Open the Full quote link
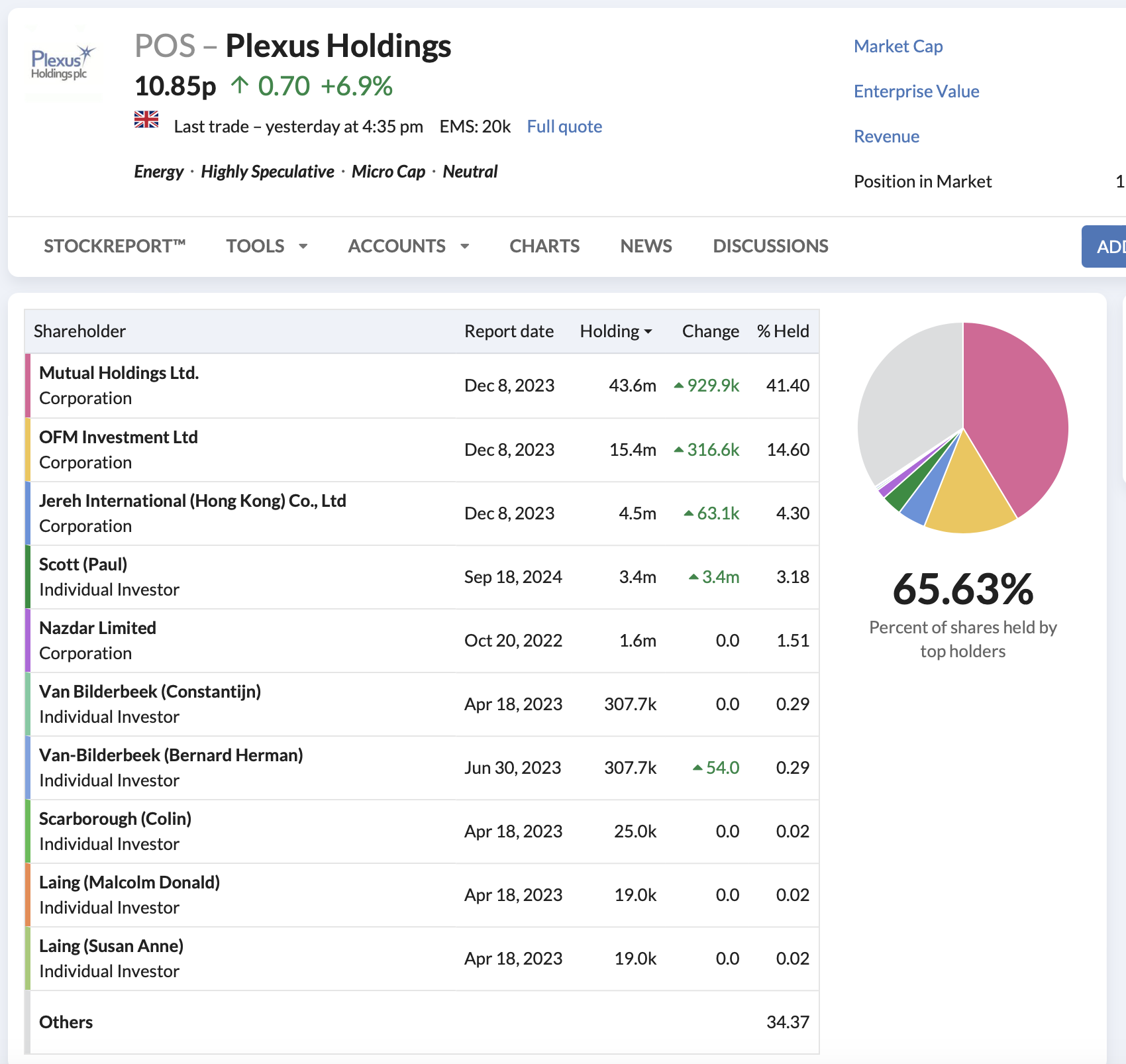This screenshot has width=1126, height=1064. [x=564, y=127]
